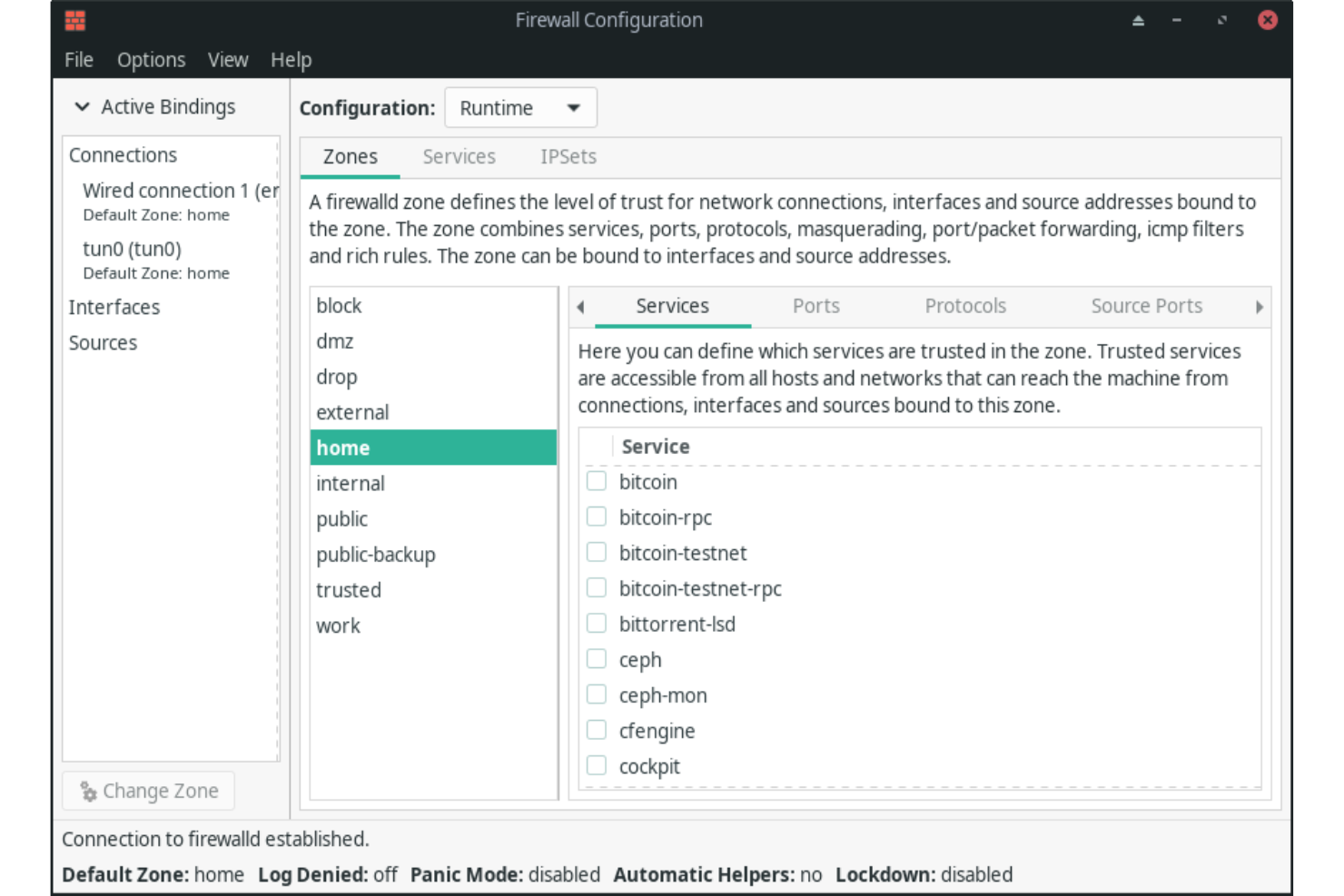
Task: Select the public zone
Action: [x=433, y=518]
